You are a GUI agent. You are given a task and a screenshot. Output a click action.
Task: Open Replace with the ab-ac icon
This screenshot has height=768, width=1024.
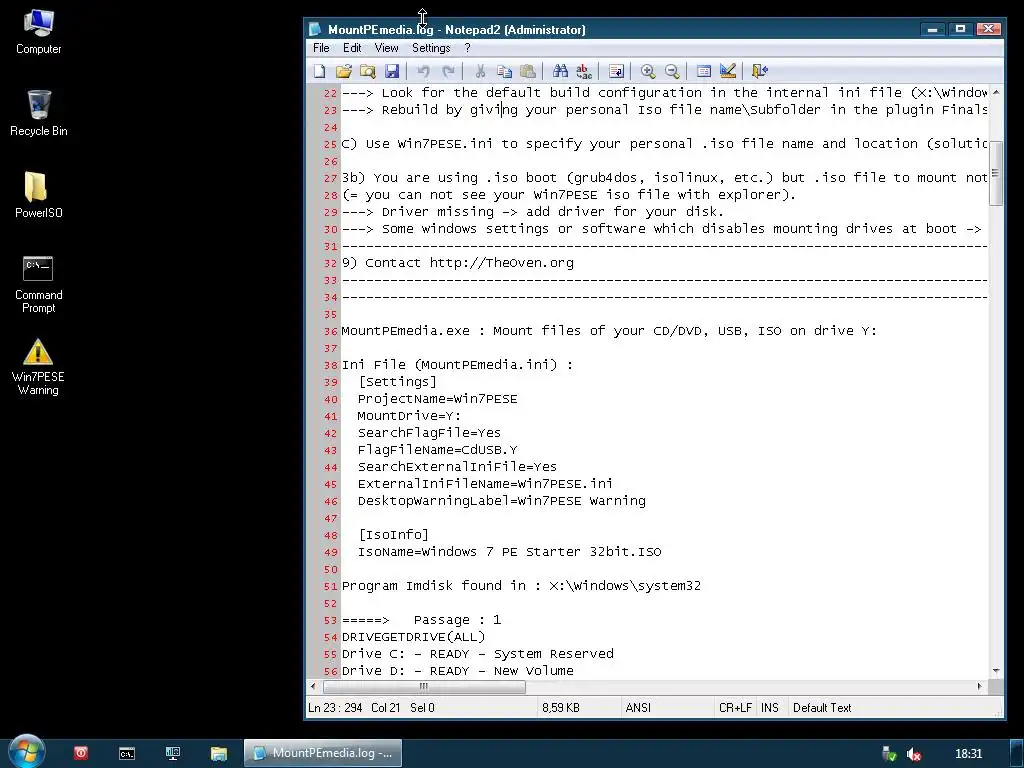pyautogui.click(x=584, y=71)
